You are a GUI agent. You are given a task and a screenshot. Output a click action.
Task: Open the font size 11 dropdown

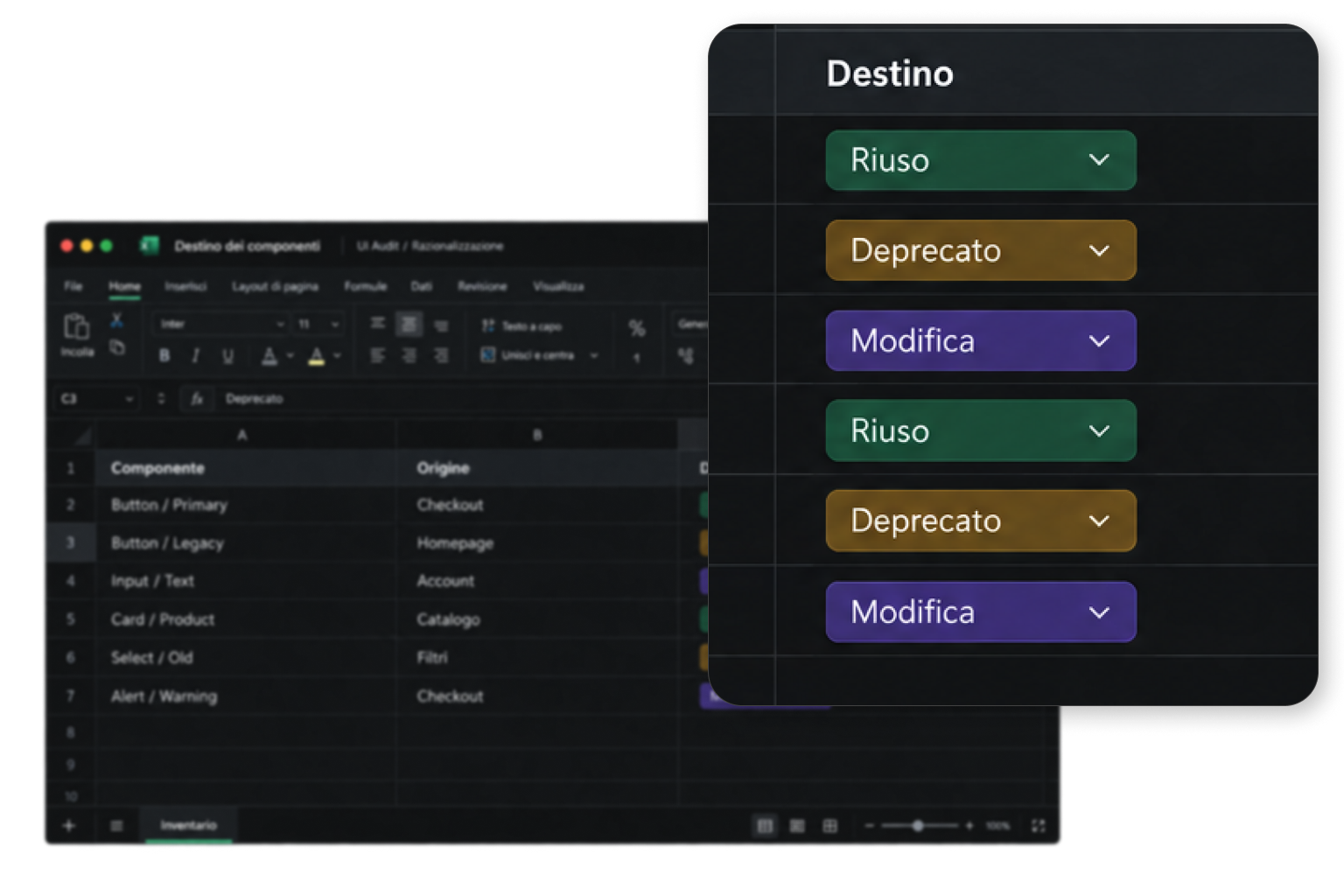(x=318, y=324)
